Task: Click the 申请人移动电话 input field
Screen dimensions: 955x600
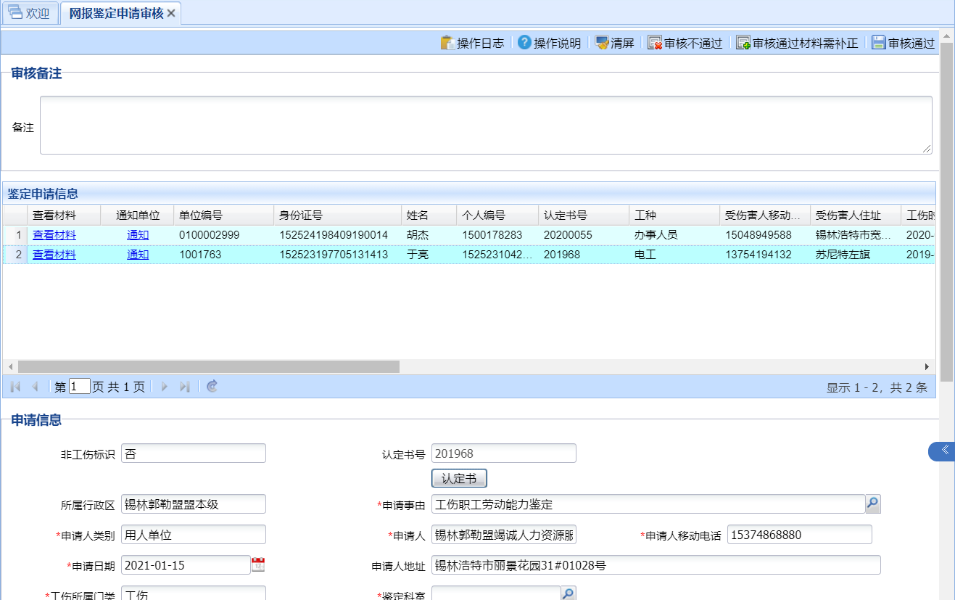Action: coord(799,535)
